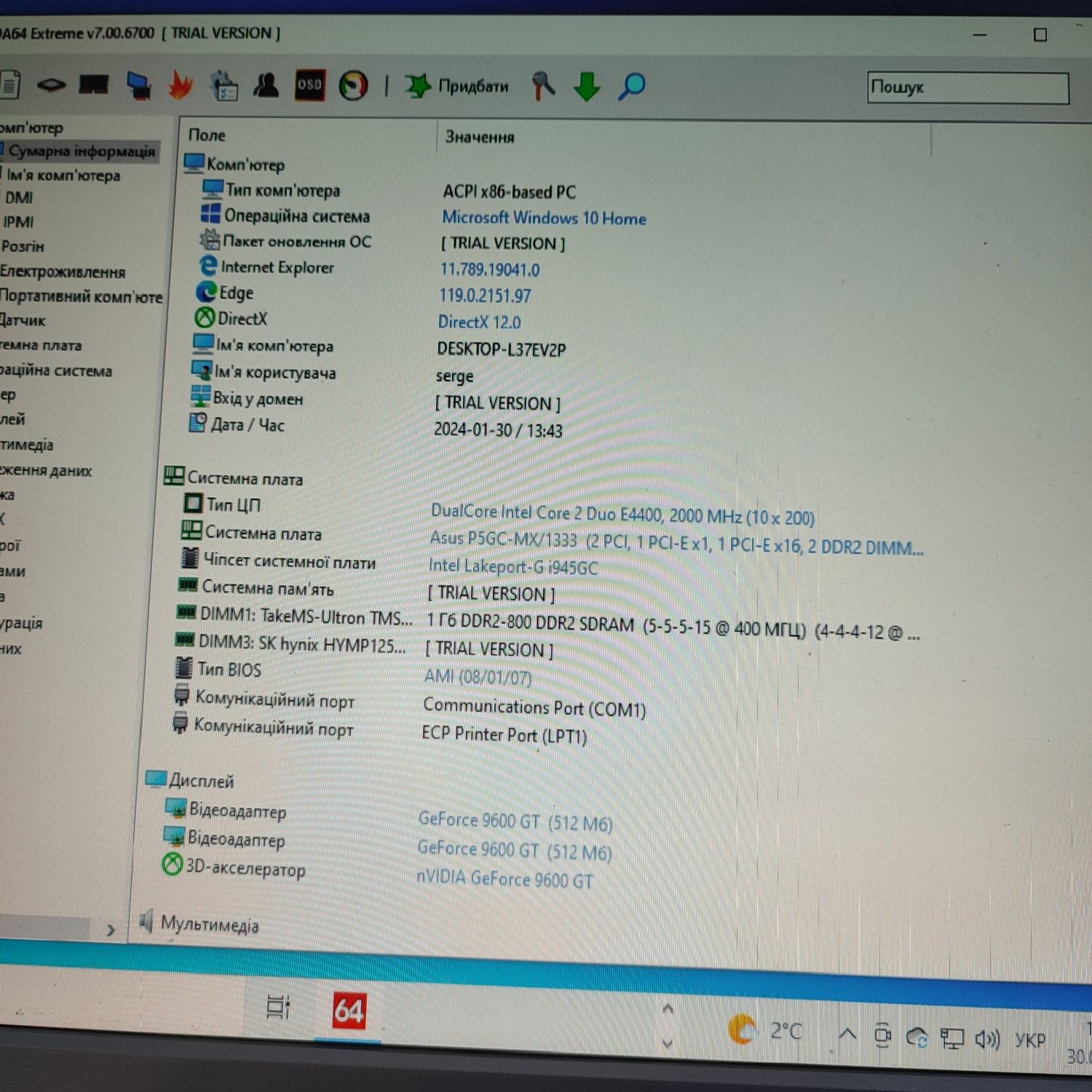Open the system stability flame icon
Screen dimensions: 1092x1092
point(181,85)
